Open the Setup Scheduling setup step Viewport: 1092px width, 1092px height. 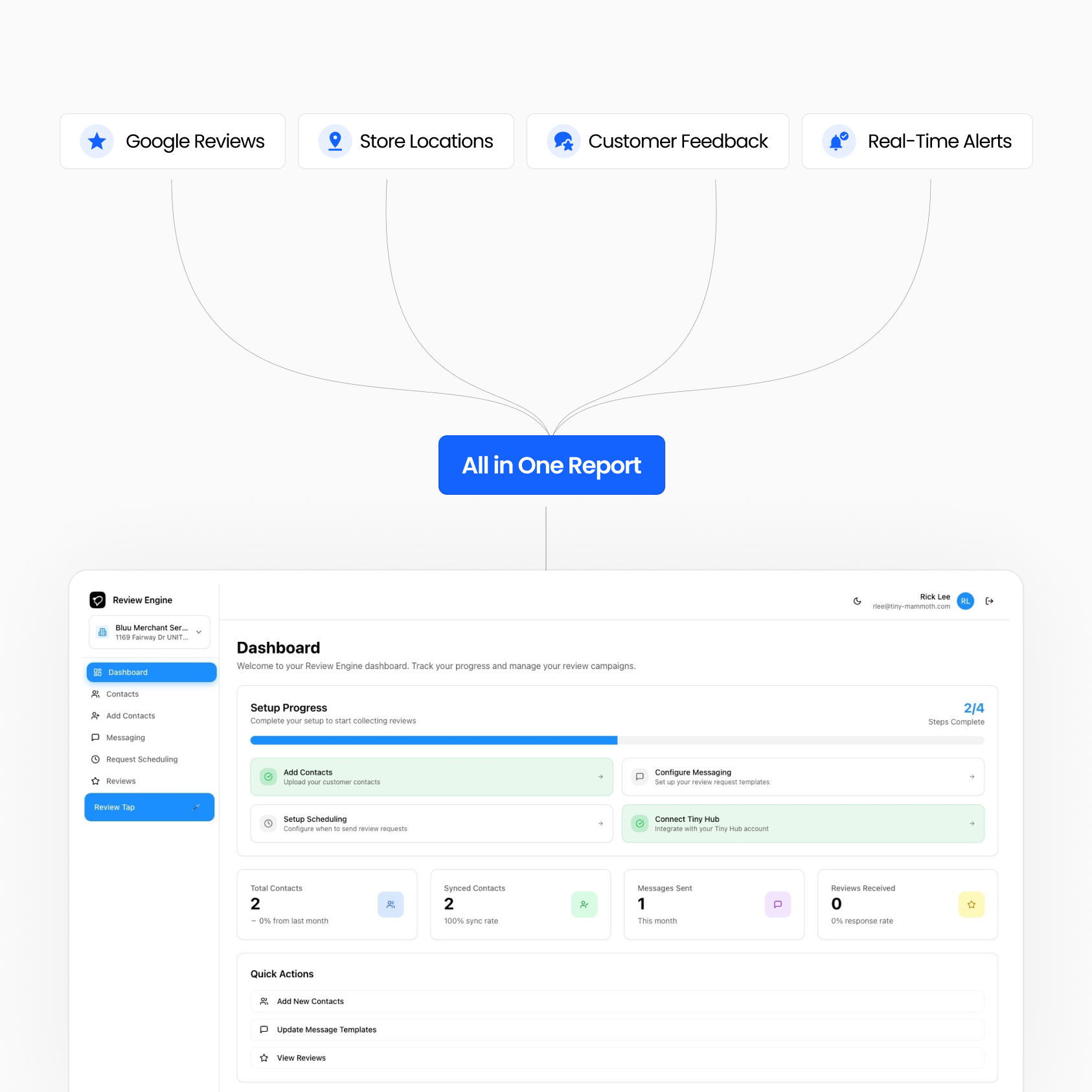click(x=432, y=824)
